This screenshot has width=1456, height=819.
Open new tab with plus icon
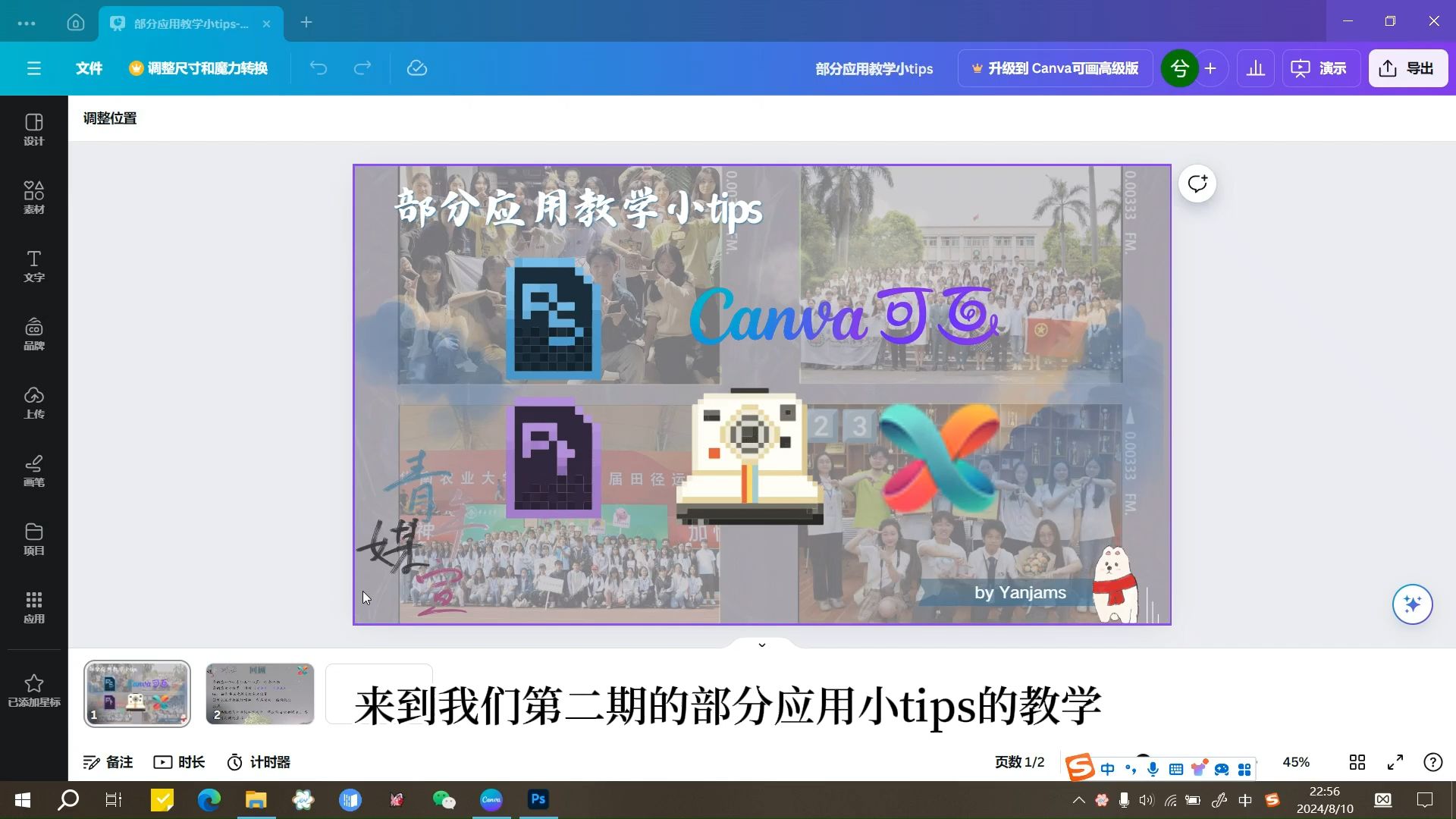click(306, 23)
